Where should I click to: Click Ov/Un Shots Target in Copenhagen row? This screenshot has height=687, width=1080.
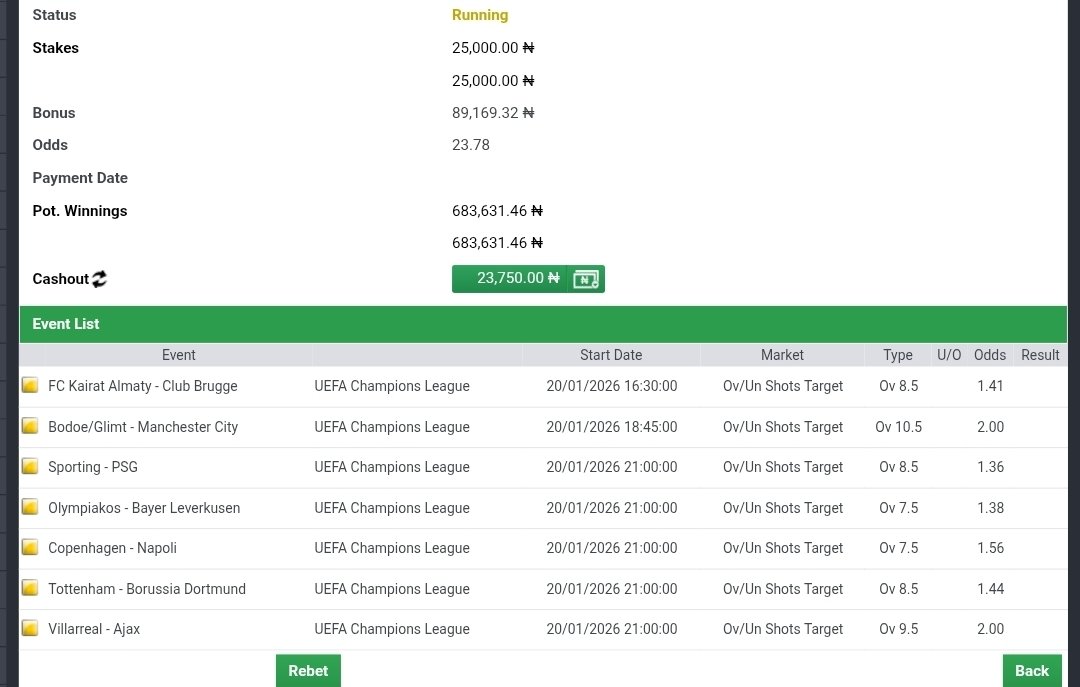coord(782,548)
